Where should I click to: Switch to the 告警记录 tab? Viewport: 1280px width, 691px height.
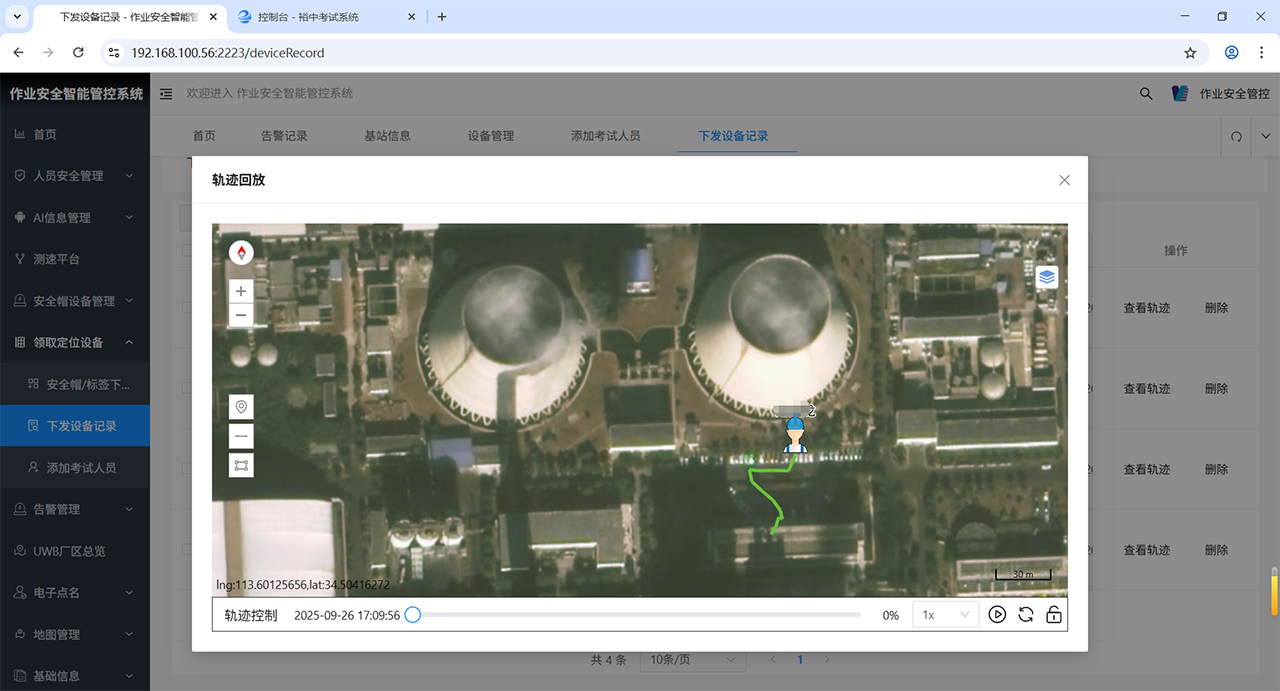pos(284,136)
